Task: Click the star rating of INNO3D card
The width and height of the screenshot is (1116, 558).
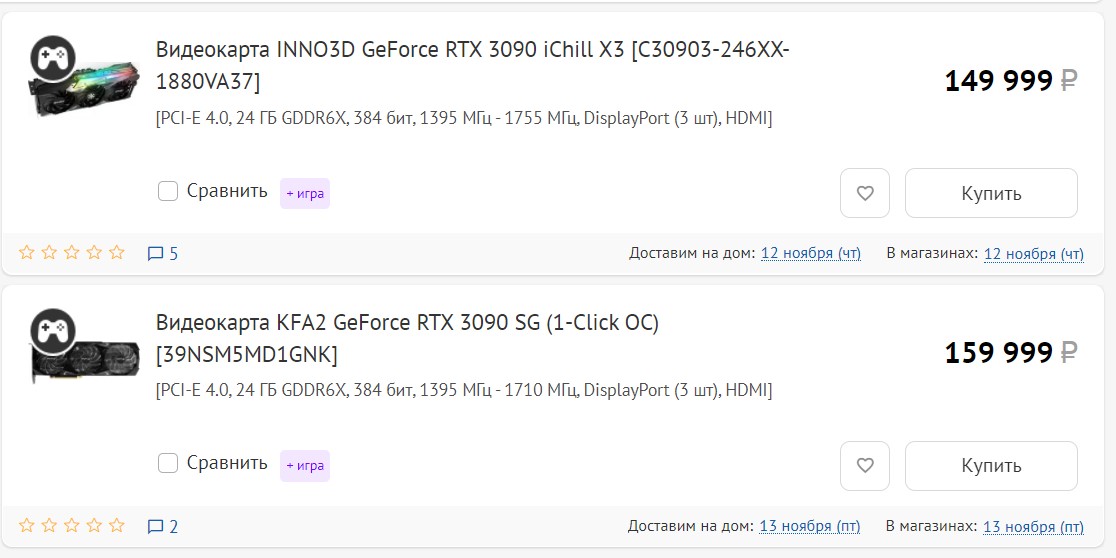Action: tap(72, 253)
